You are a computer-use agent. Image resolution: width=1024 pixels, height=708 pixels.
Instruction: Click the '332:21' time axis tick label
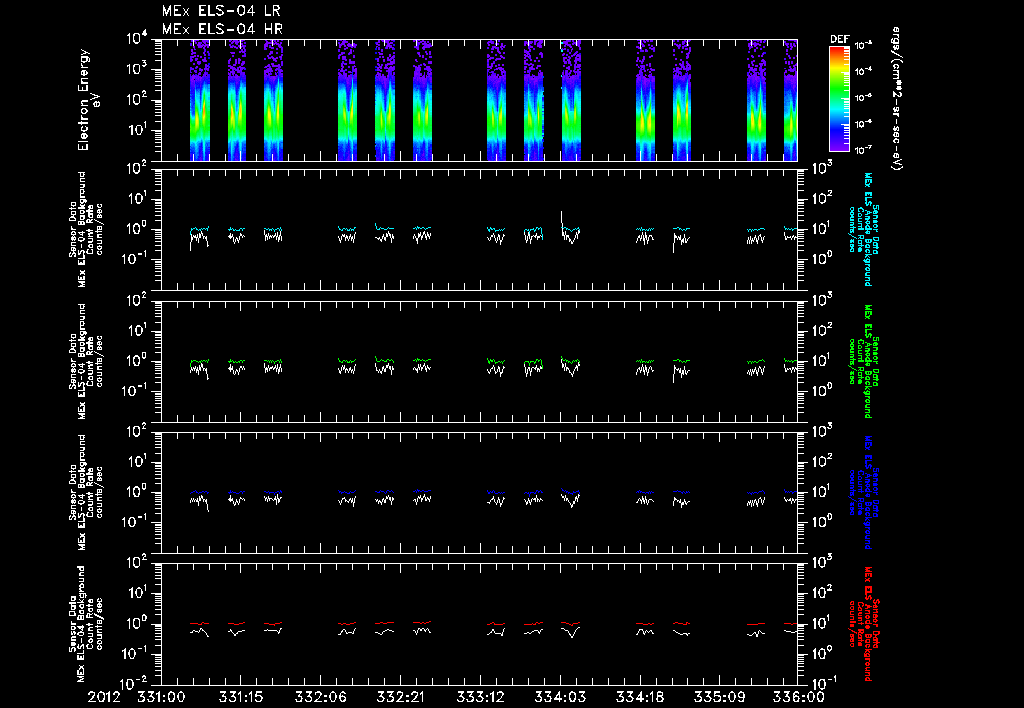pyautogui.click(x=400, y=698)
